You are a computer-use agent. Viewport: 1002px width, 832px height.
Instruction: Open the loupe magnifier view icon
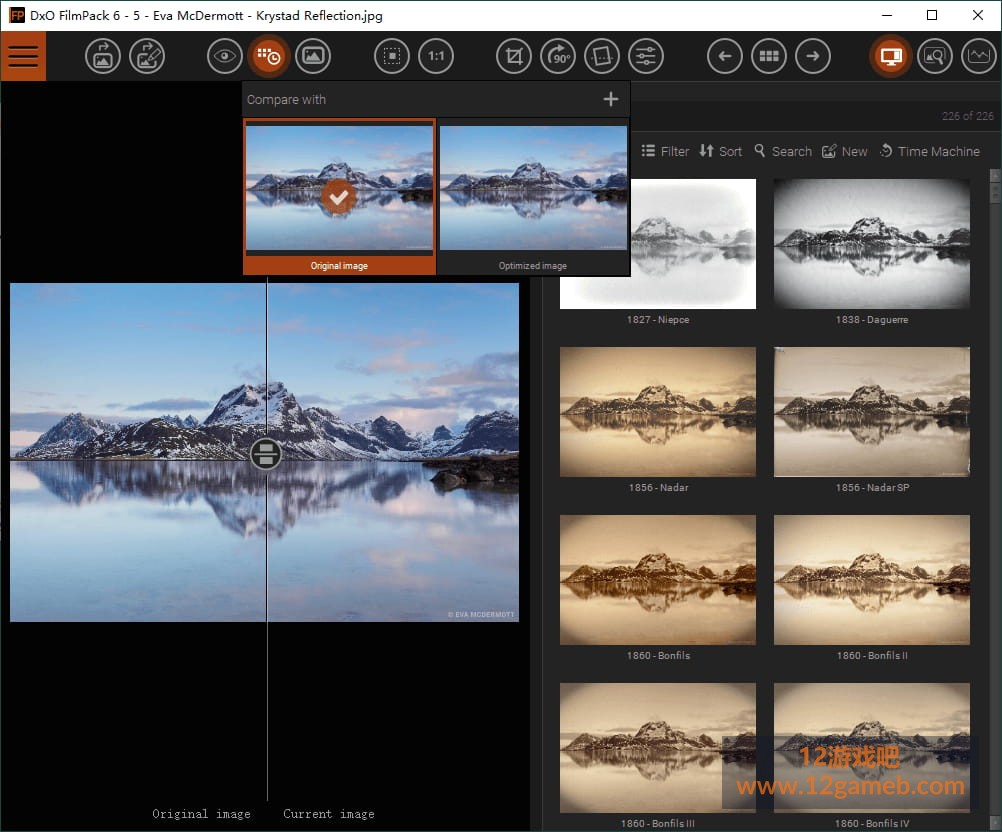[x=935, y=56]
